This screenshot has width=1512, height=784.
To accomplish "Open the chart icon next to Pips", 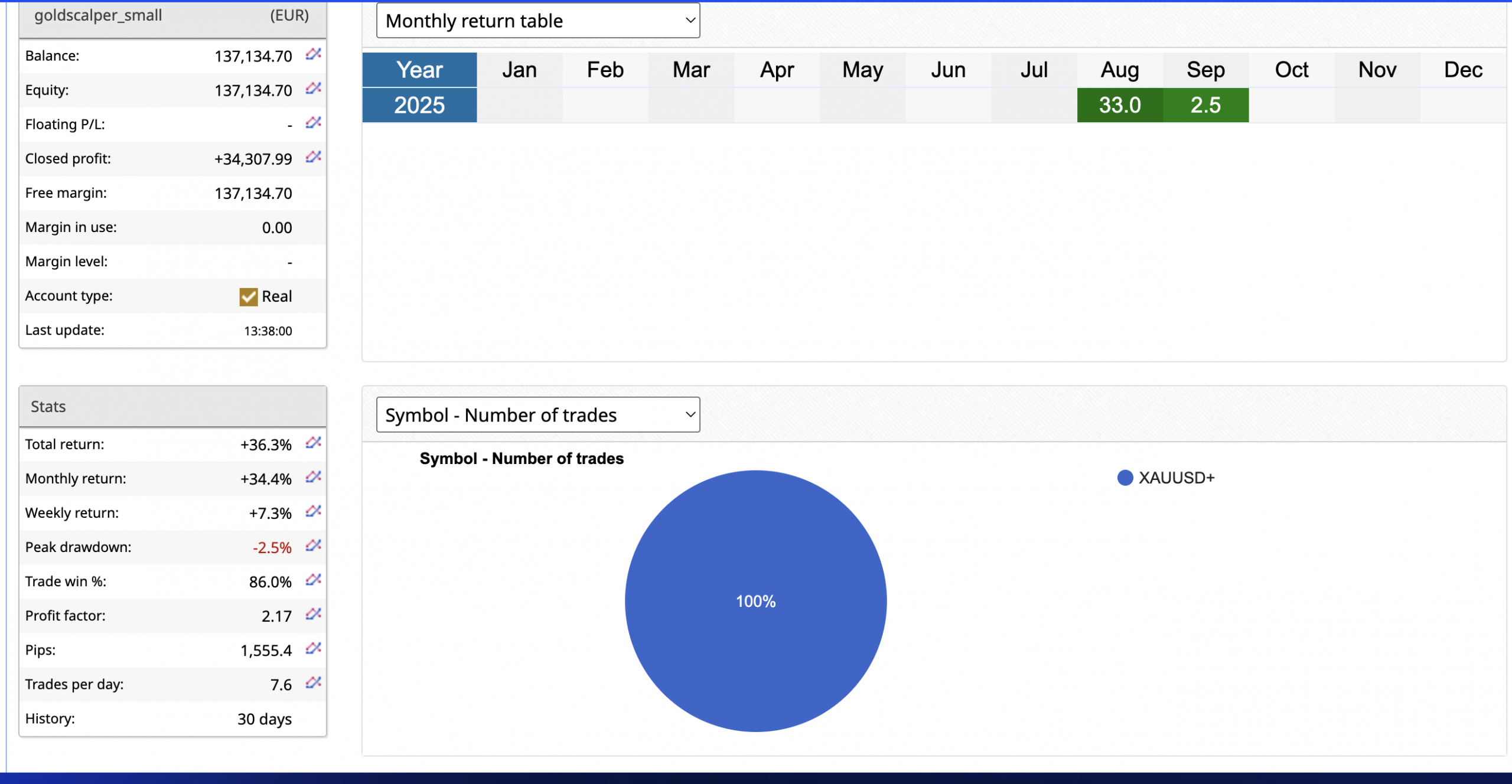I will [x=313, y=648].
